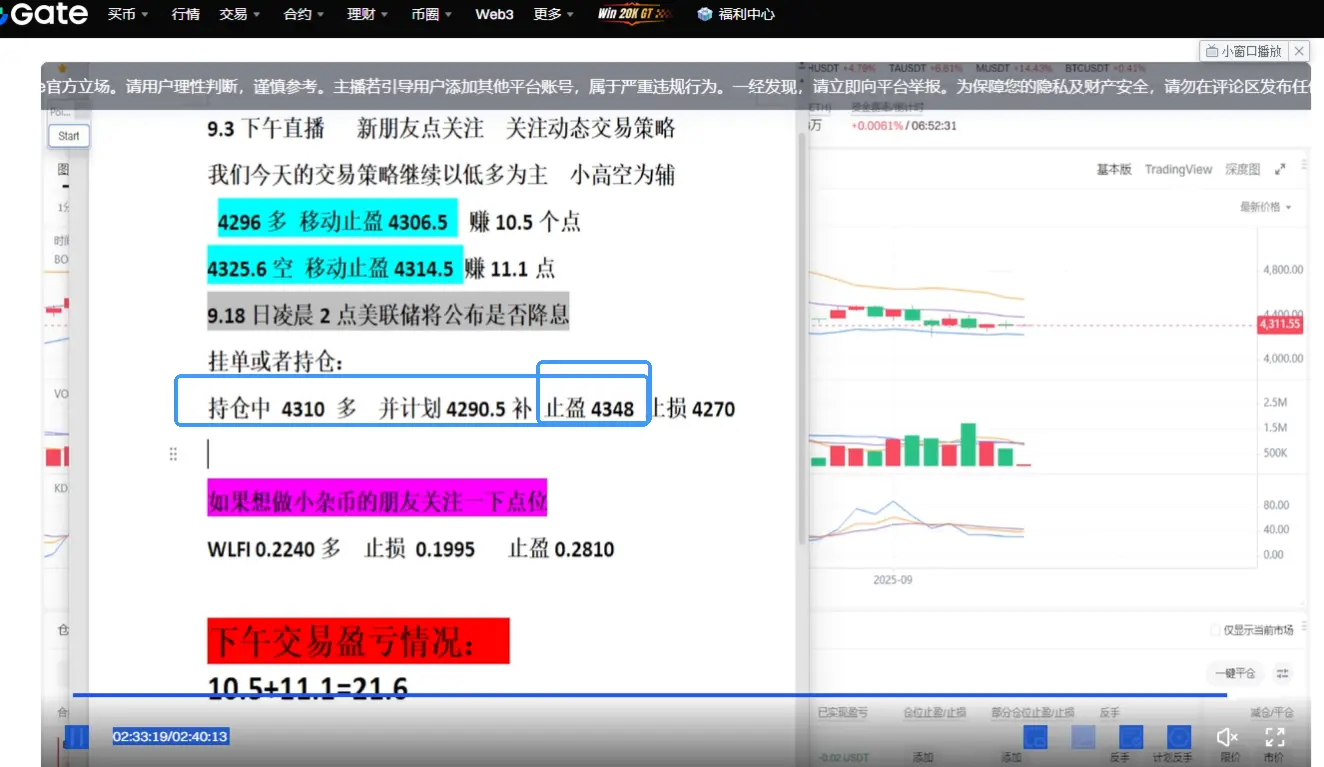Screen dimensions: 1324x767
Task: Switch to the 深度图 chart tab
Action: tap(1243, 170)
